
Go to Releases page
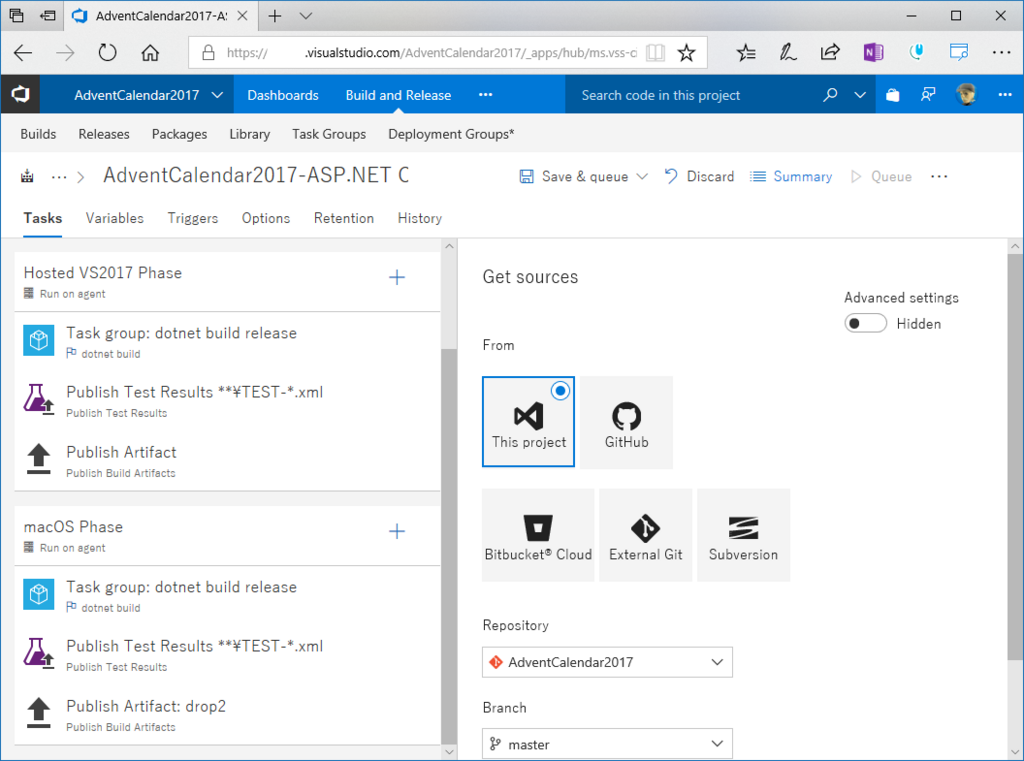tap(104, 134)
